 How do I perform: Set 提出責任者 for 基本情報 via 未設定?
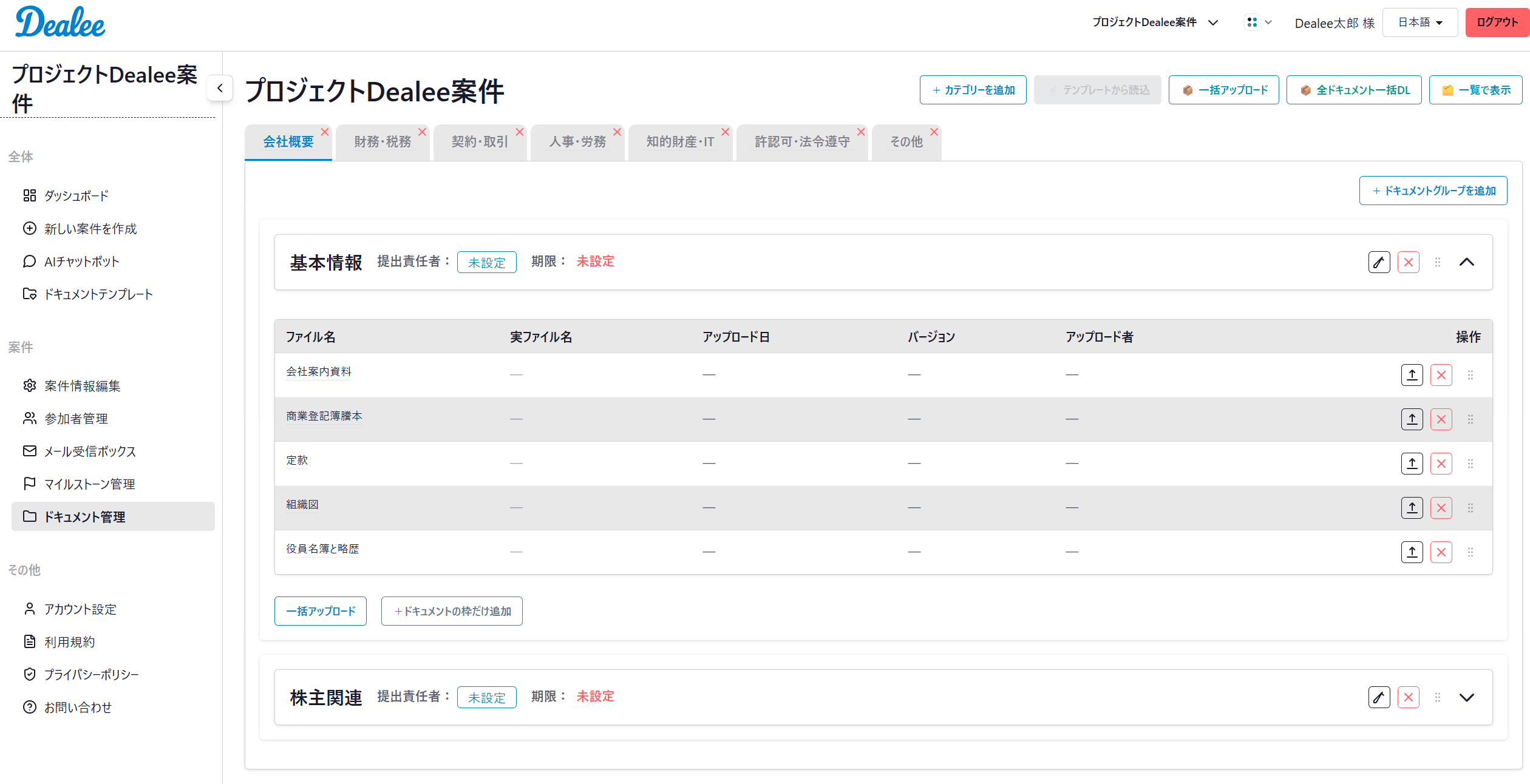pos(487,262)
